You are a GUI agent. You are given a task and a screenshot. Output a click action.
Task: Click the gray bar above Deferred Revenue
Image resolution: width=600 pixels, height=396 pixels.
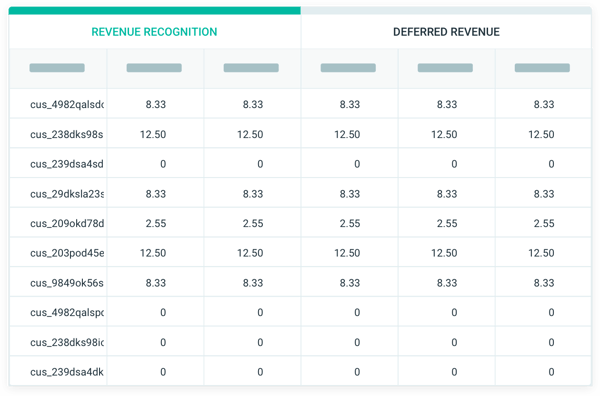[x=446, y=10]
